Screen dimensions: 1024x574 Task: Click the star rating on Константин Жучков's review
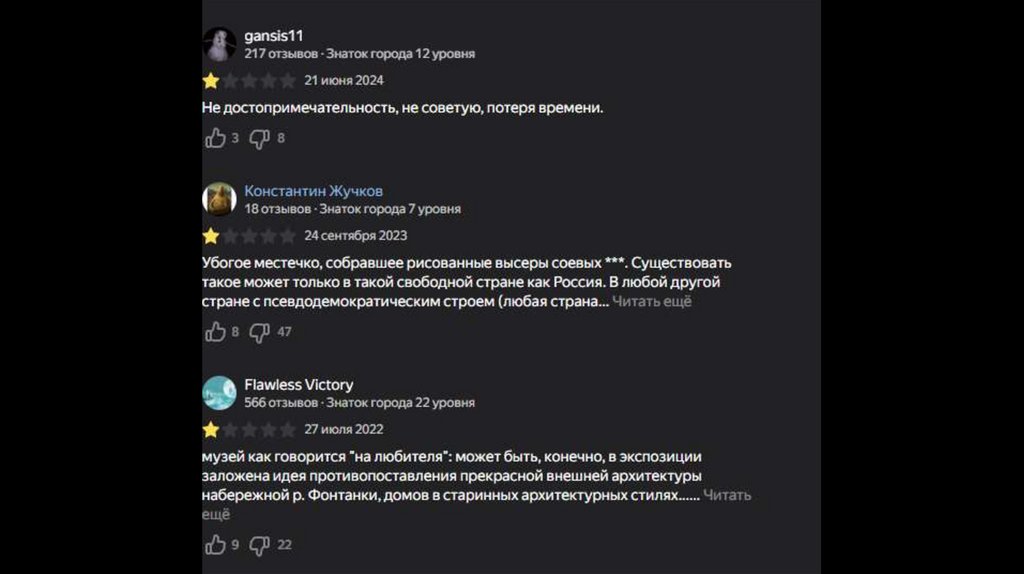pyautogui.click(x=249, y=236)
